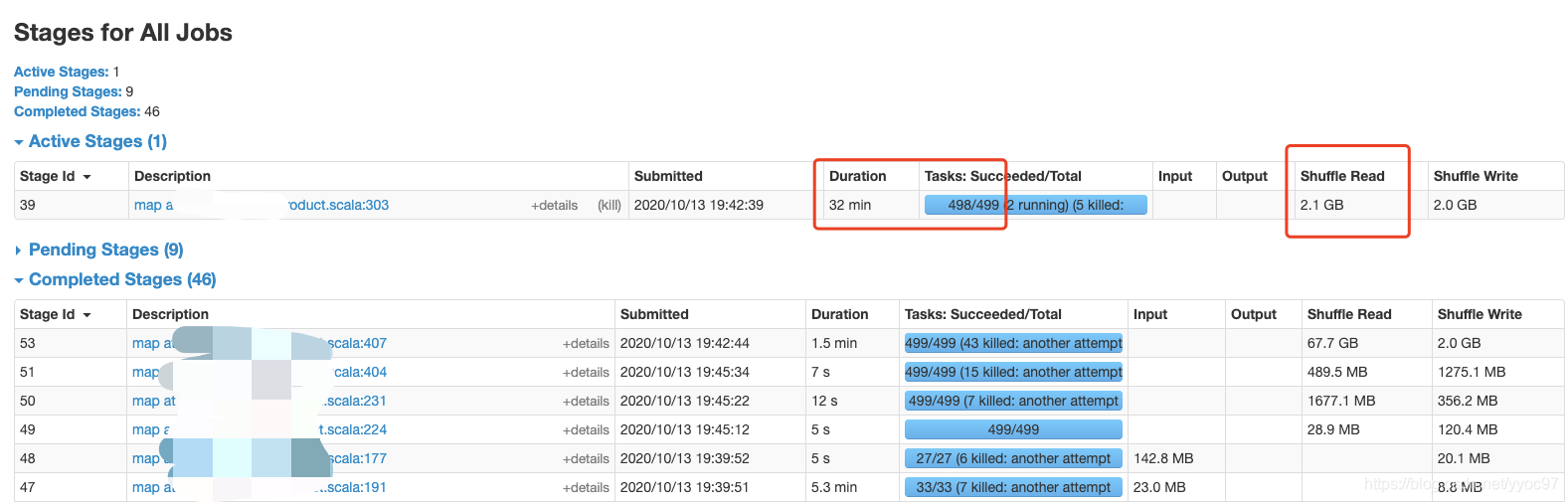Sort completed stages by Shuffle Read header

coord(1349,314)
